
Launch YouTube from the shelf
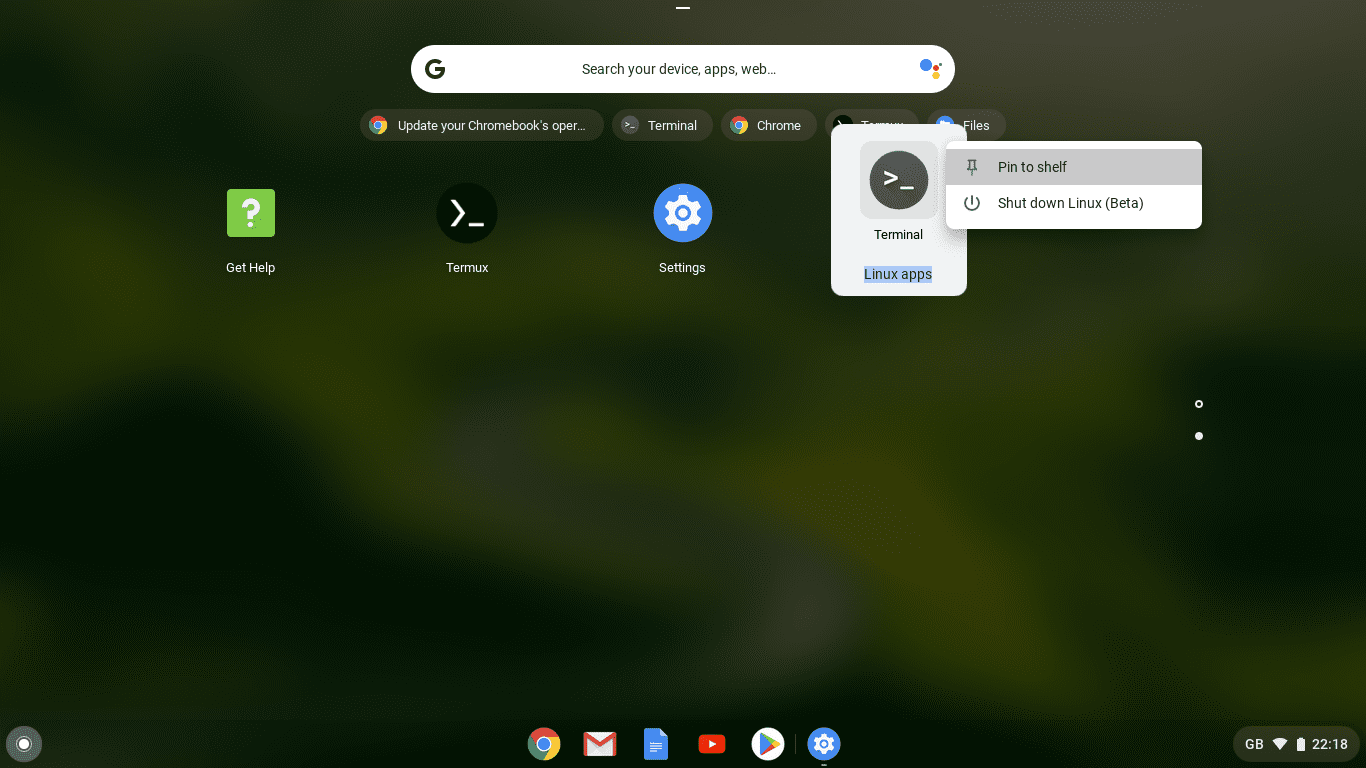click(711, 744)
